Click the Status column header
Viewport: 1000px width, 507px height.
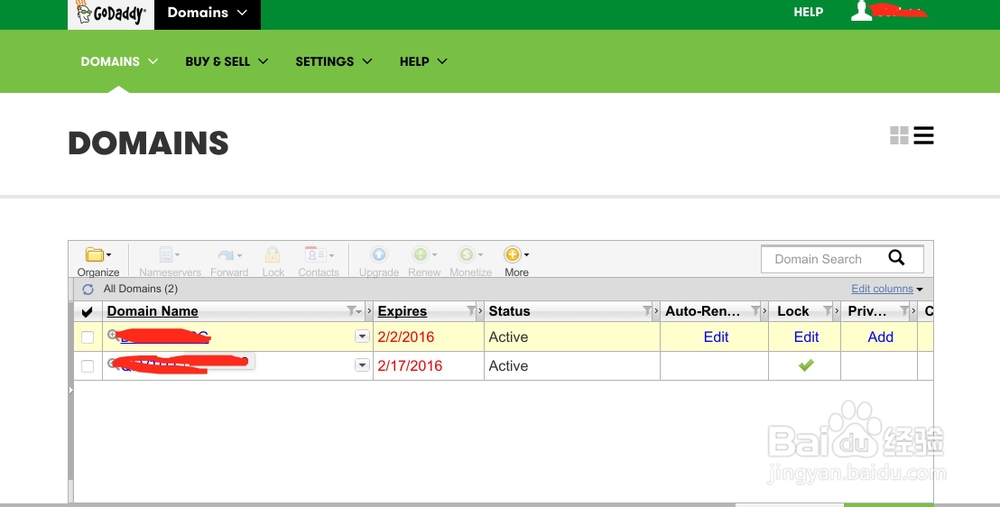tap(510, 311)
